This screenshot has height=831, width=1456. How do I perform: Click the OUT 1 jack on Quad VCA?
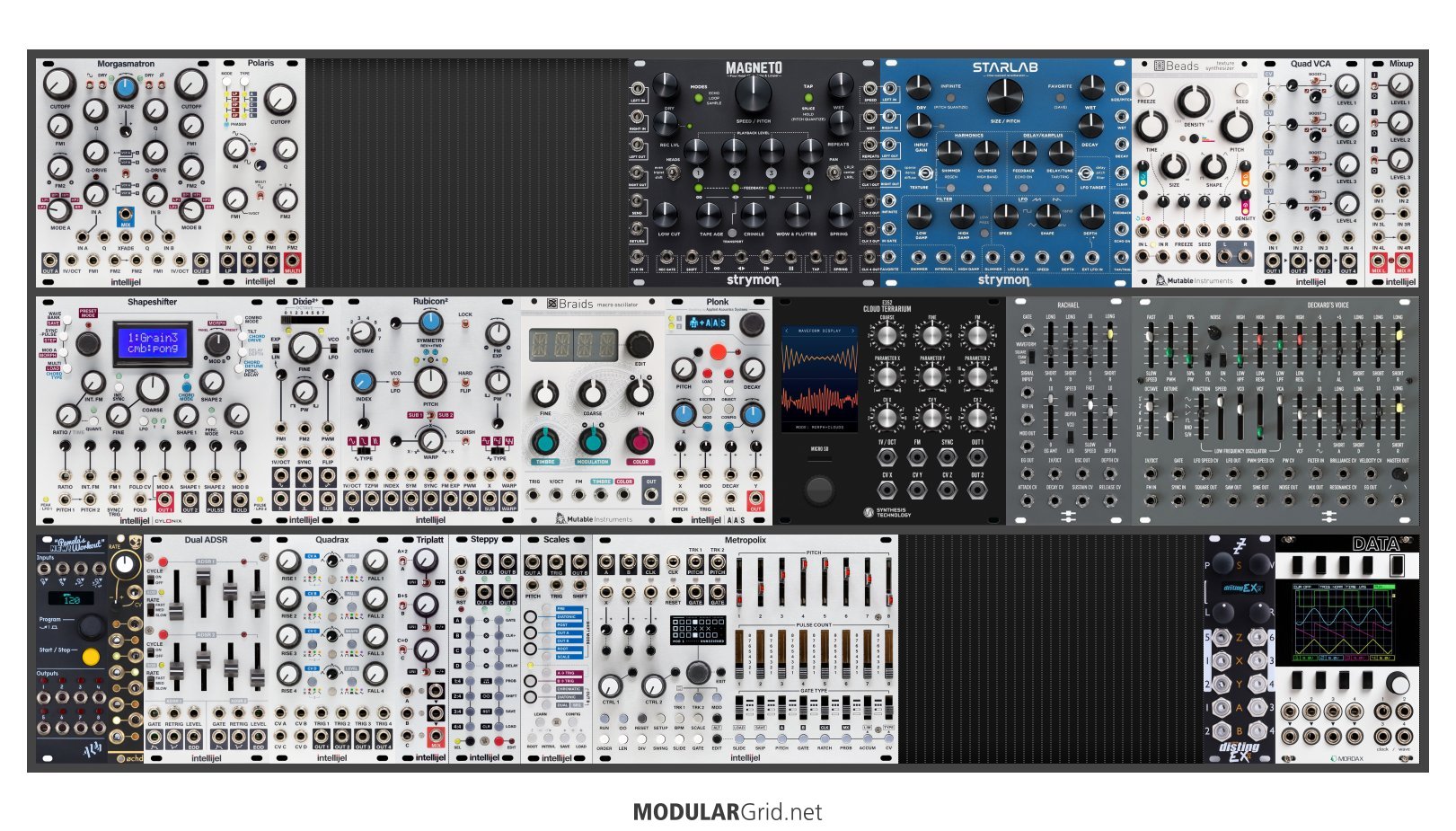tap(1273, 261)
